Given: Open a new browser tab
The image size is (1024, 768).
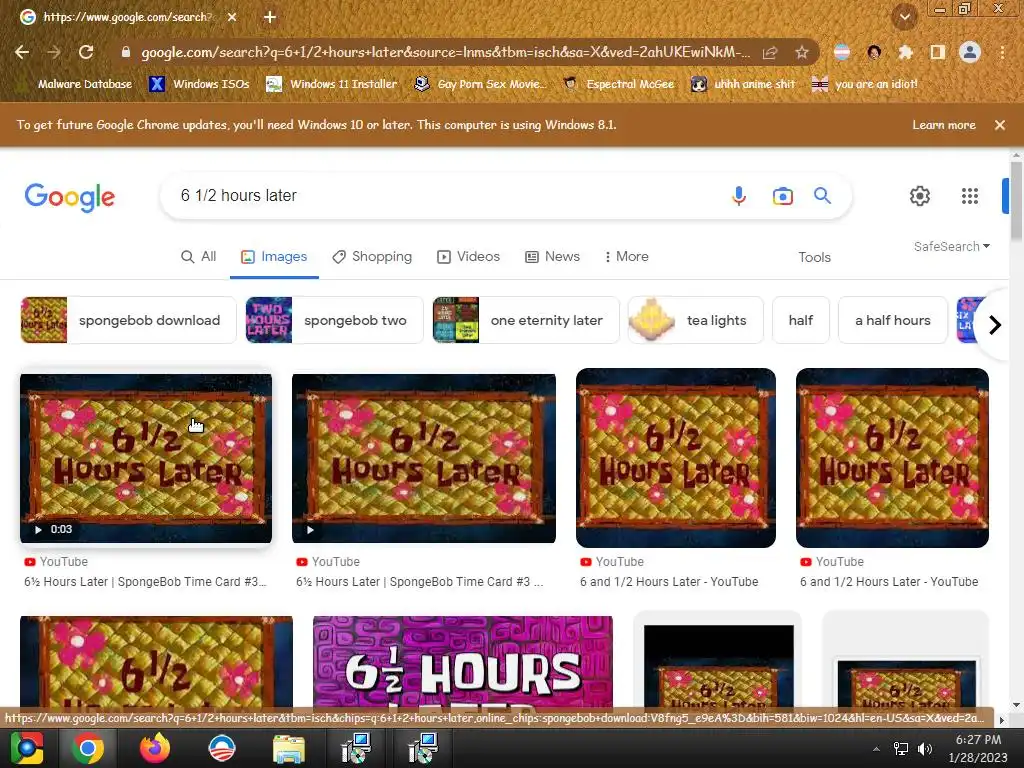Looking at the screenshot, I should click(x=270, y=17).
